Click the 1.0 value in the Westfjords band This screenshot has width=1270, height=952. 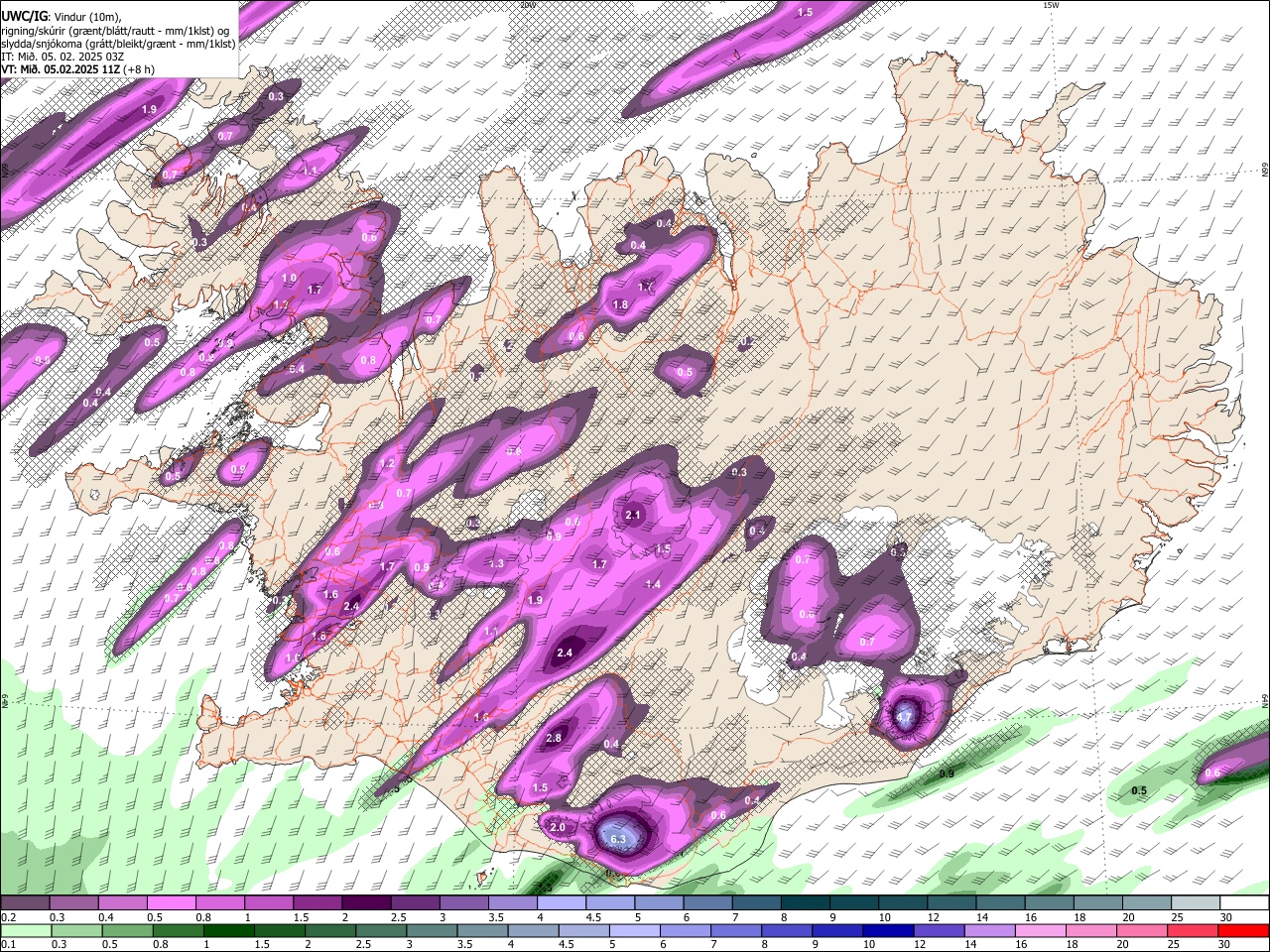[290, 278]
